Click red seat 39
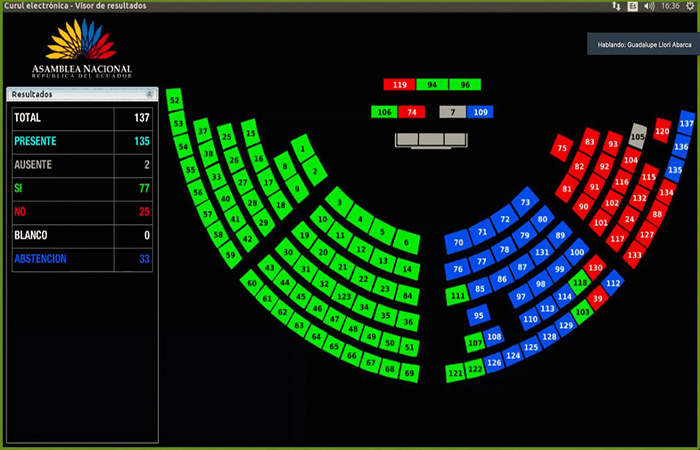The height and width of the screenshot is (450, 700). tap(598, 298)
